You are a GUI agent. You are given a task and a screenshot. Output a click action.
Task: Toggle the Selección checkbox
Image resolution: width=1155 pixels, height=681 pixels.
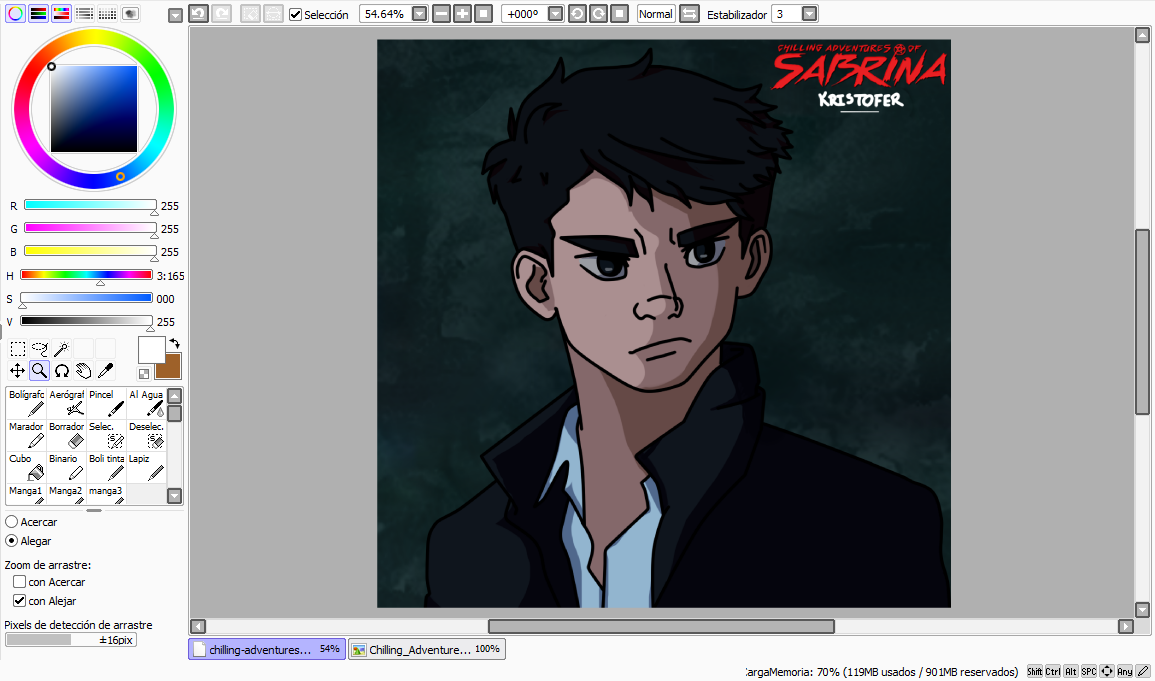click(x=295, y=15)
